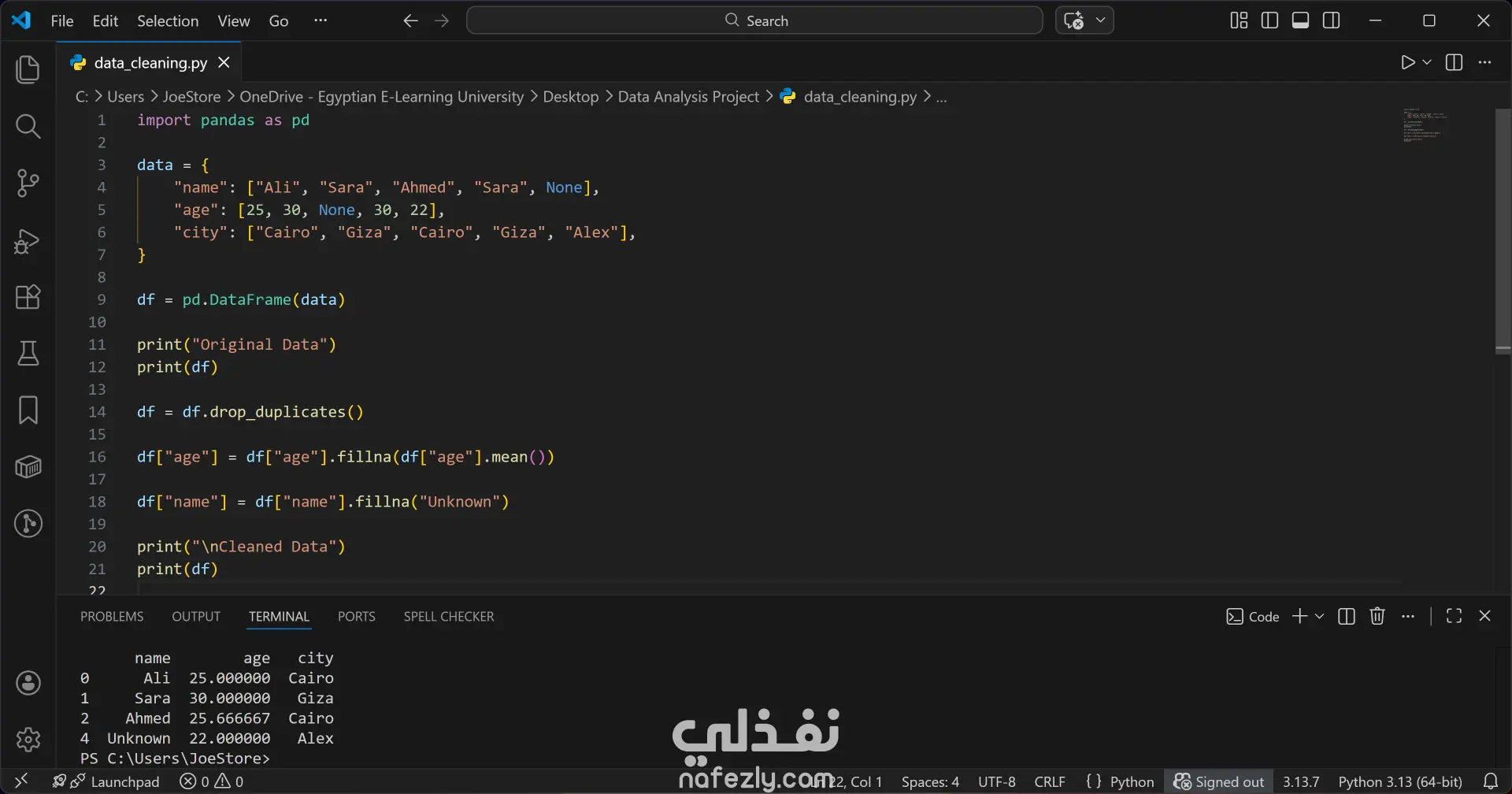Change file encoding via UTF-8
The height and width of the screenshot is (794, 1512).
click(997, 781)
